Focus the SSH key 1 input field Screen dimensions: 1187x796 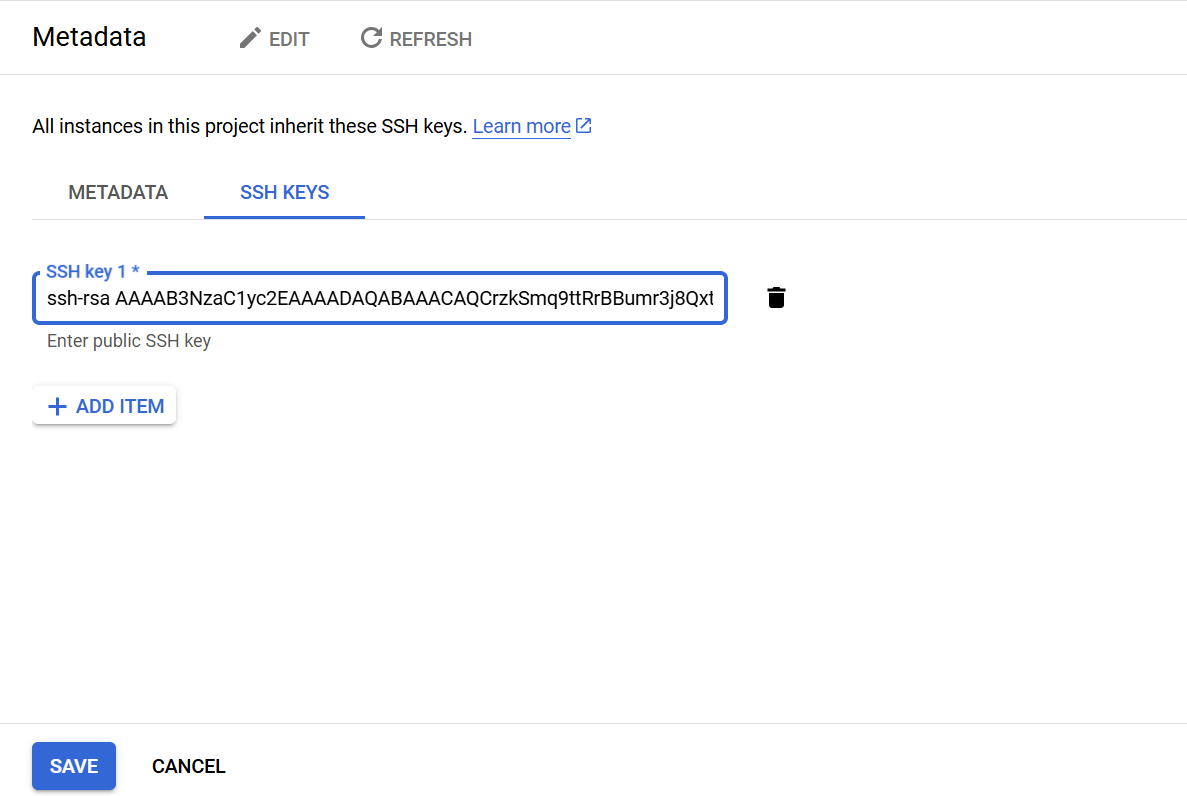(x=380, y=298)
